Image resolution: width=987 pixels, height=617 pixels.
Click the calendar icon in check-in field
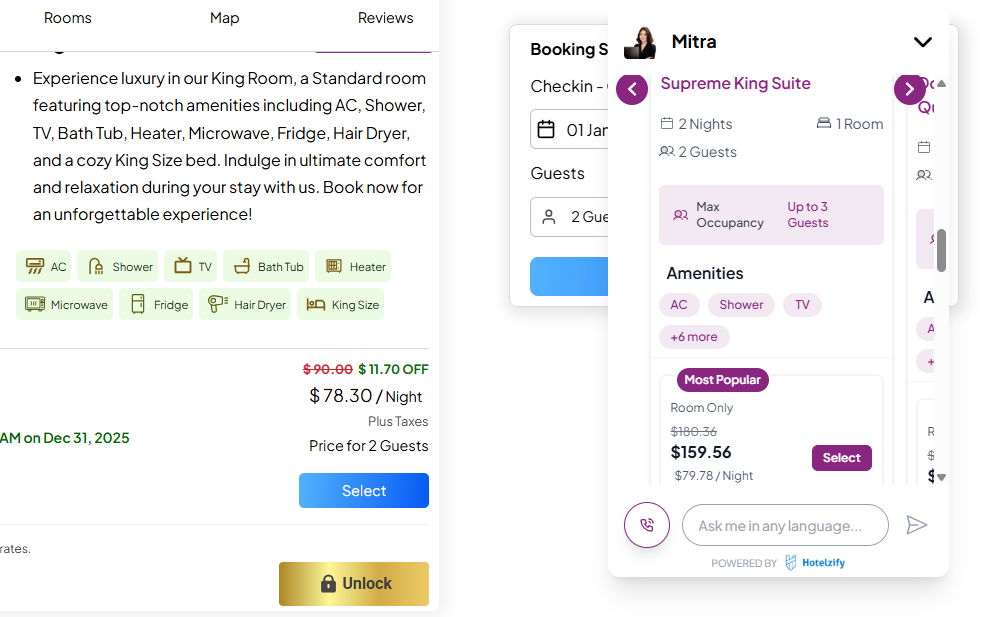click(546, 129)
